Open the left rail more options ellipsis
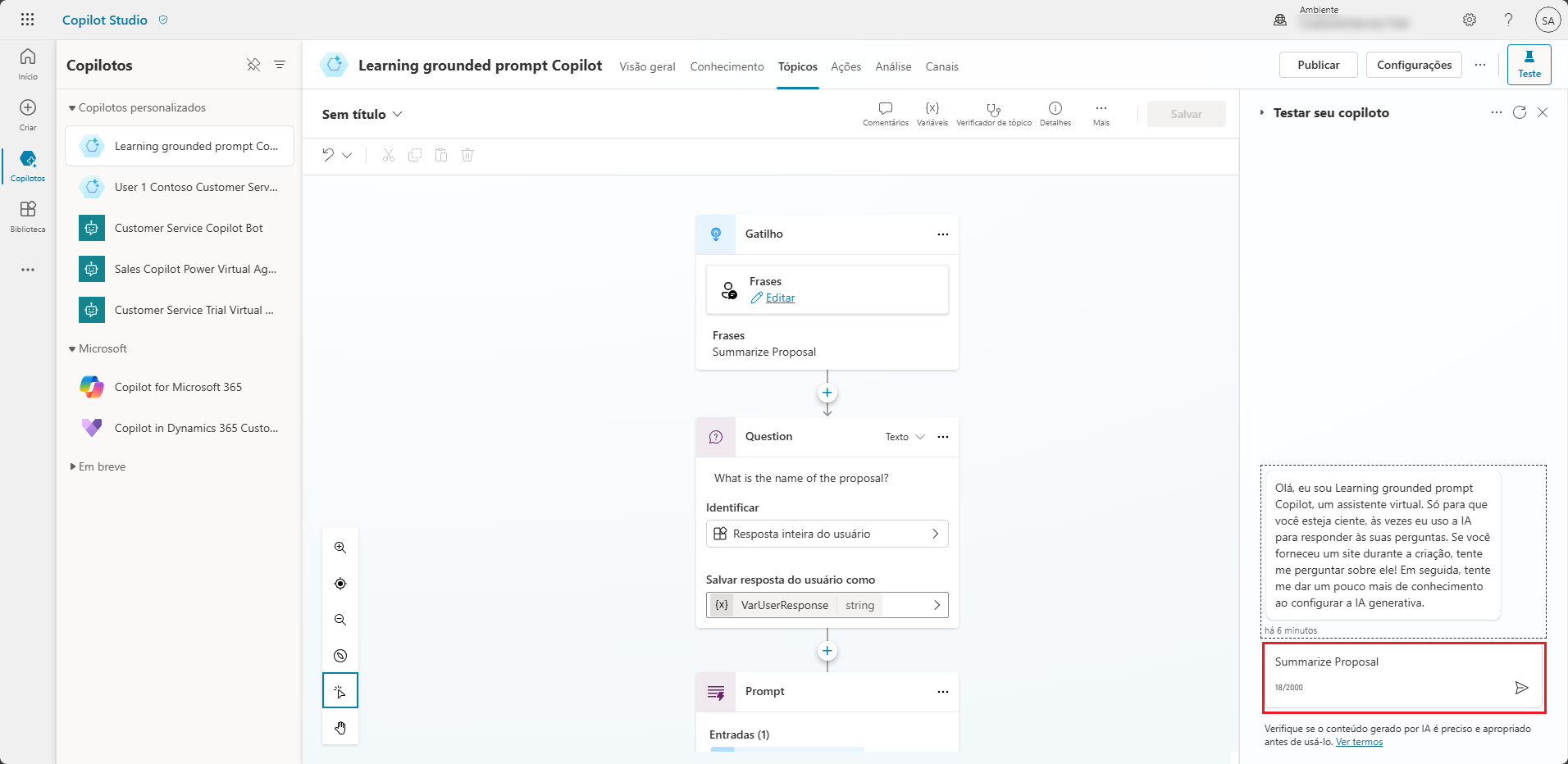This screenshot has height=764, width=1568. click(28, 270)
